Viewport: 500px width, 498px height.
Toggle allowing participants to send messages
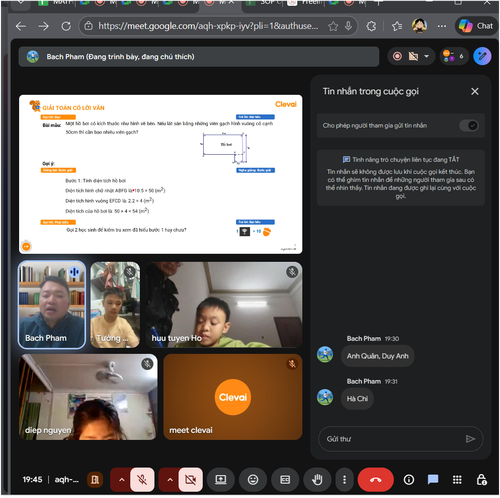469,125
